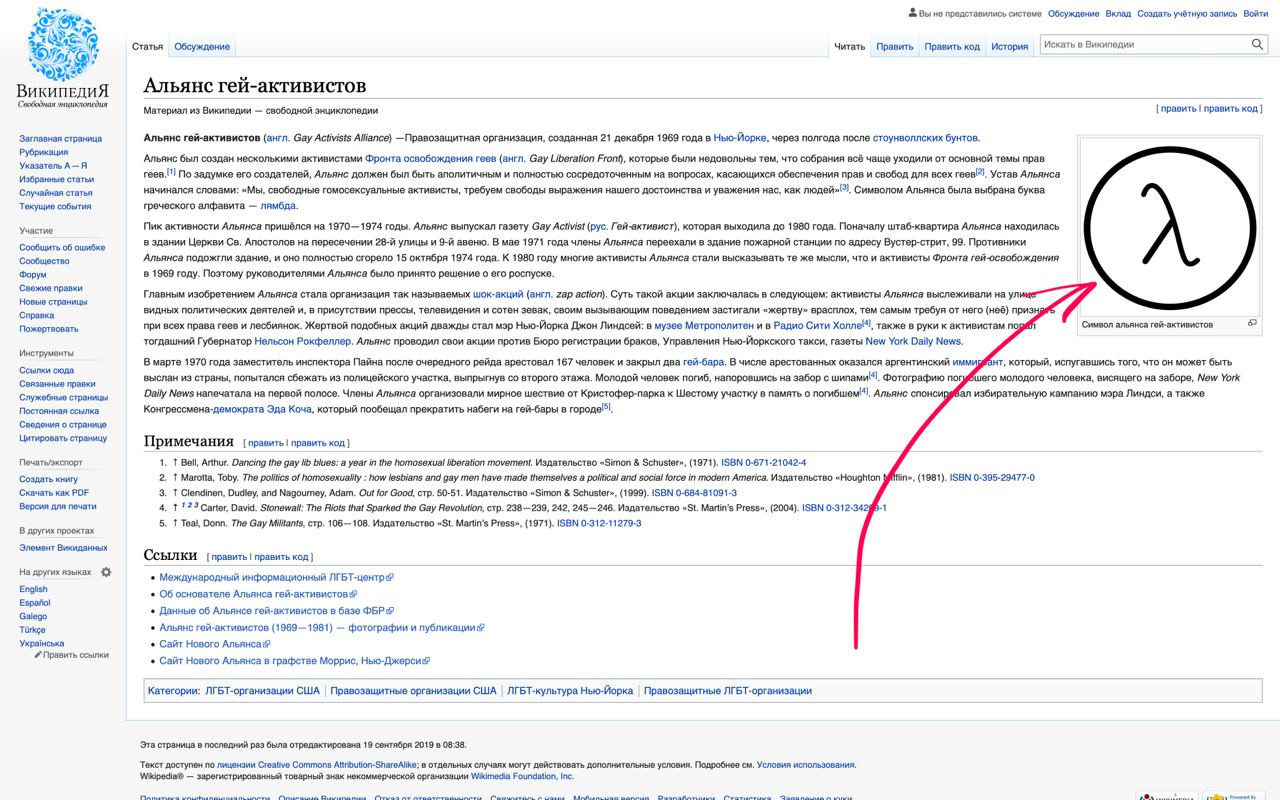1280x800 pixels.
Task: Open Форум sidebar link
Action: click(x=33, y=274)
